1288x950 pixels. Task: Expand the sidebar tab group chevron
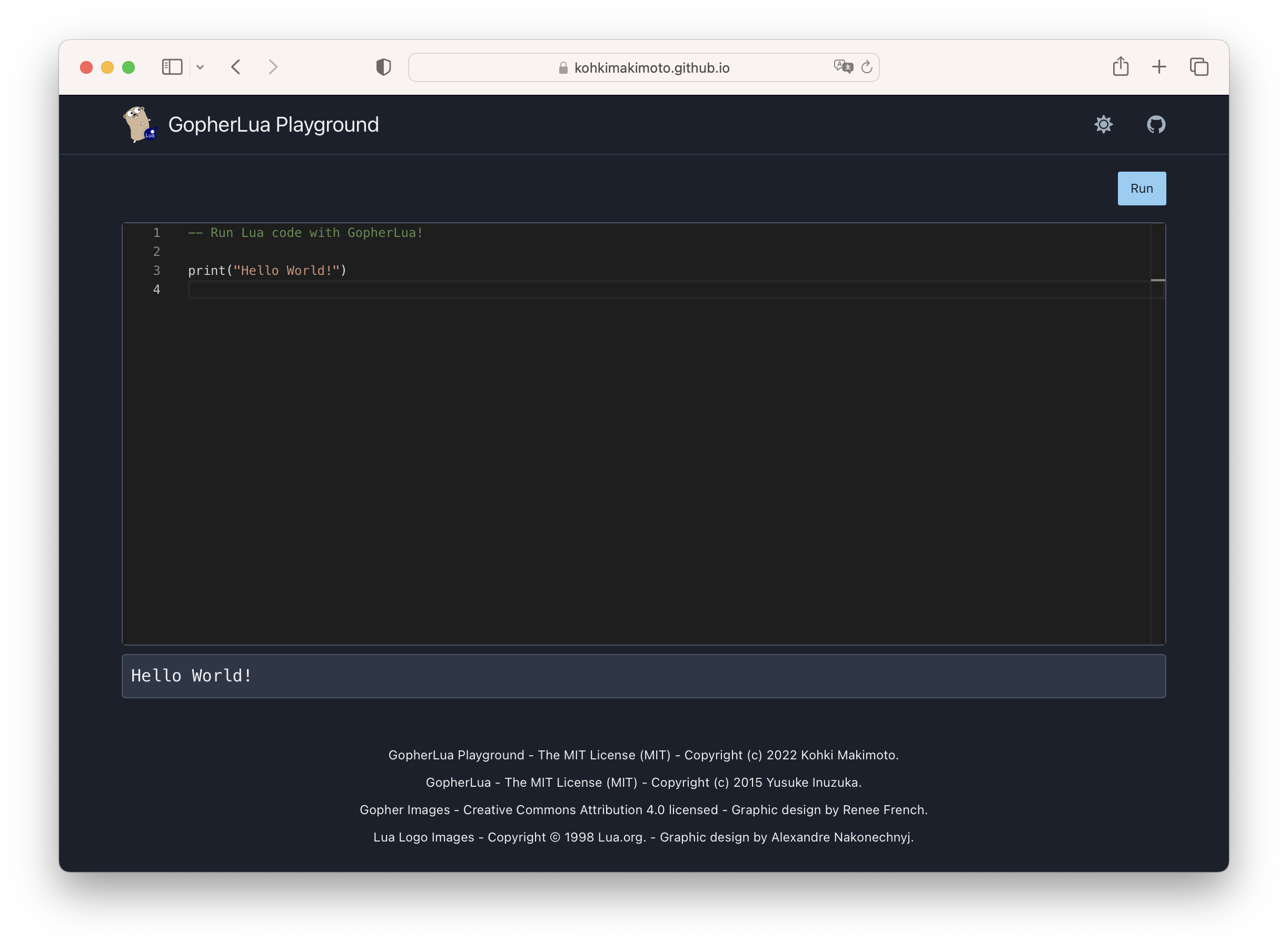(200, 67)
